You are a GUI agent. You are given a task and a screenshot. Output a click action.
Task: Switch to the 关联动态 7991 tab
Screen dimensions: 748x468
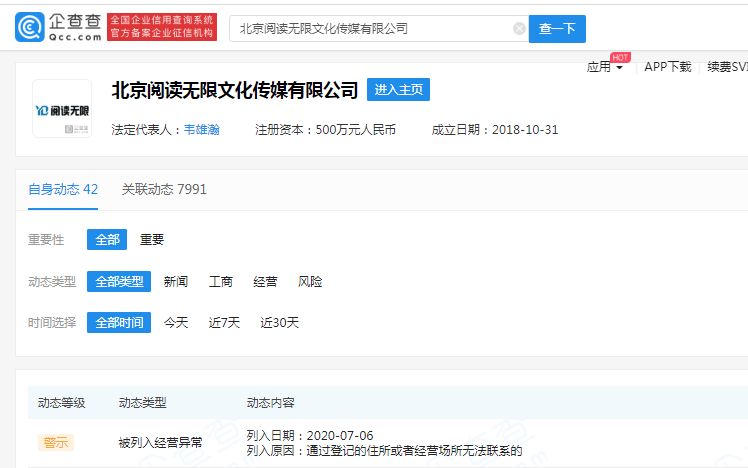pos(164,189)
